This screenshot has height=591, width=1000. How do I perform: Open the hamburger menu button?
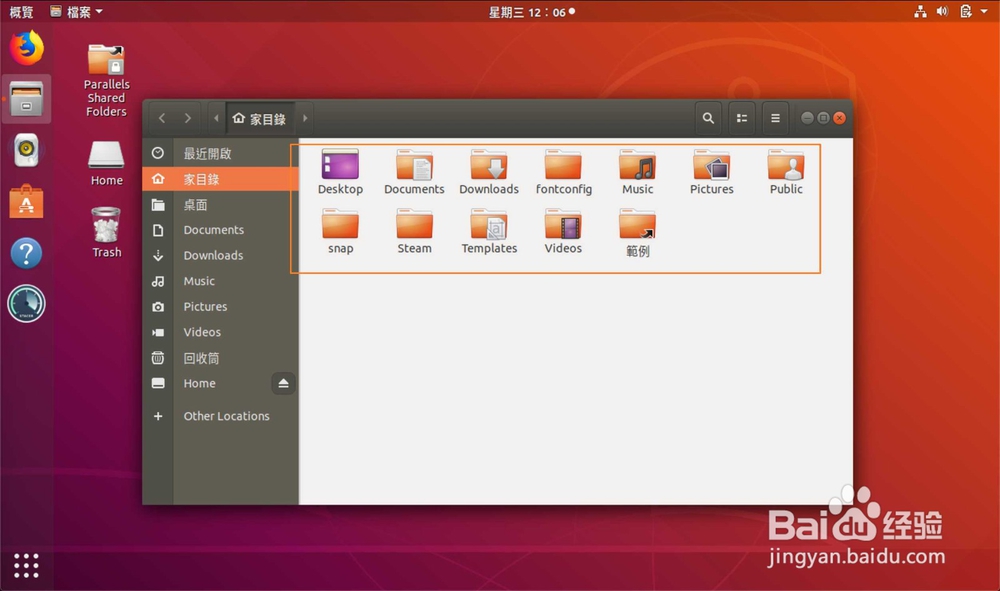point(775,118)
